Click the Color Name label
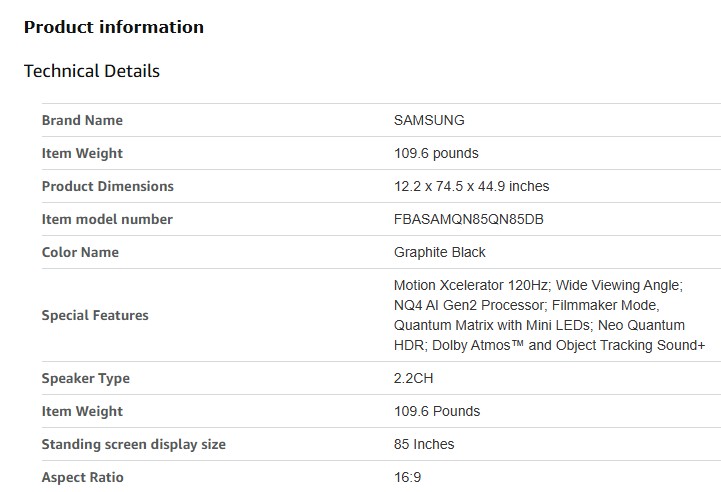721x492 pixels. pyautogui.click(x=81, y=252)
